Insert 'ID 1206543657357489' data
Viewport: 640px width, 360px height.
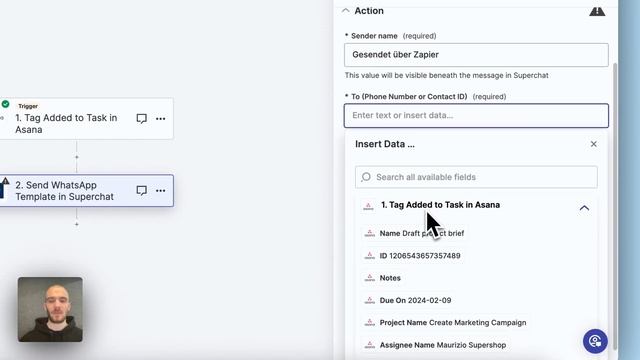(412, 256)
